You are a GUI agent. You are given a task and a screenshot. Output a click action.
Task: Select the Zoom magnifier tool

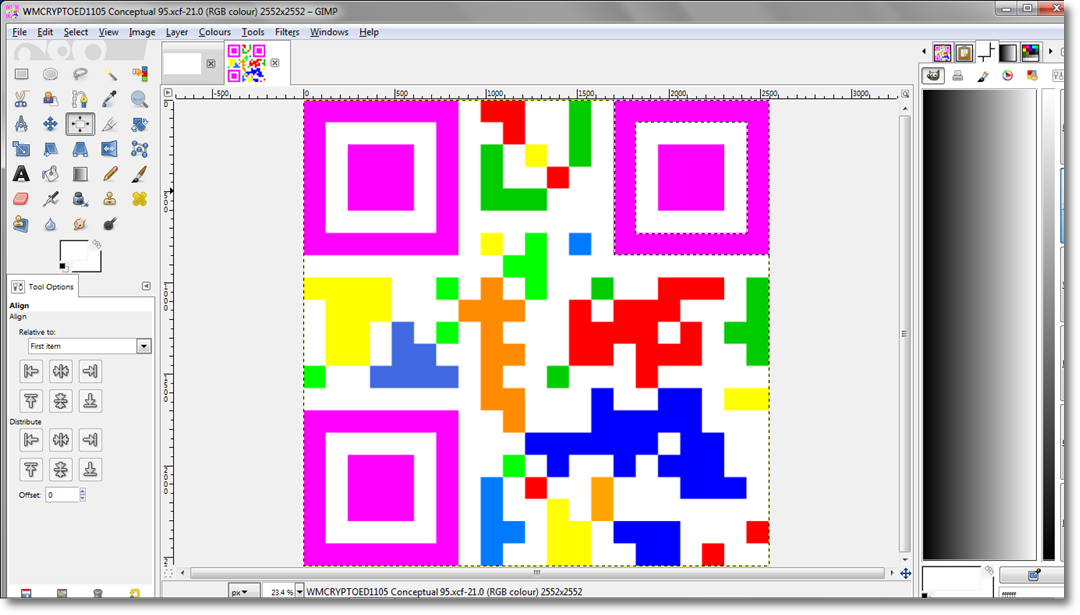pyautogui.click(x=140, y=99)
